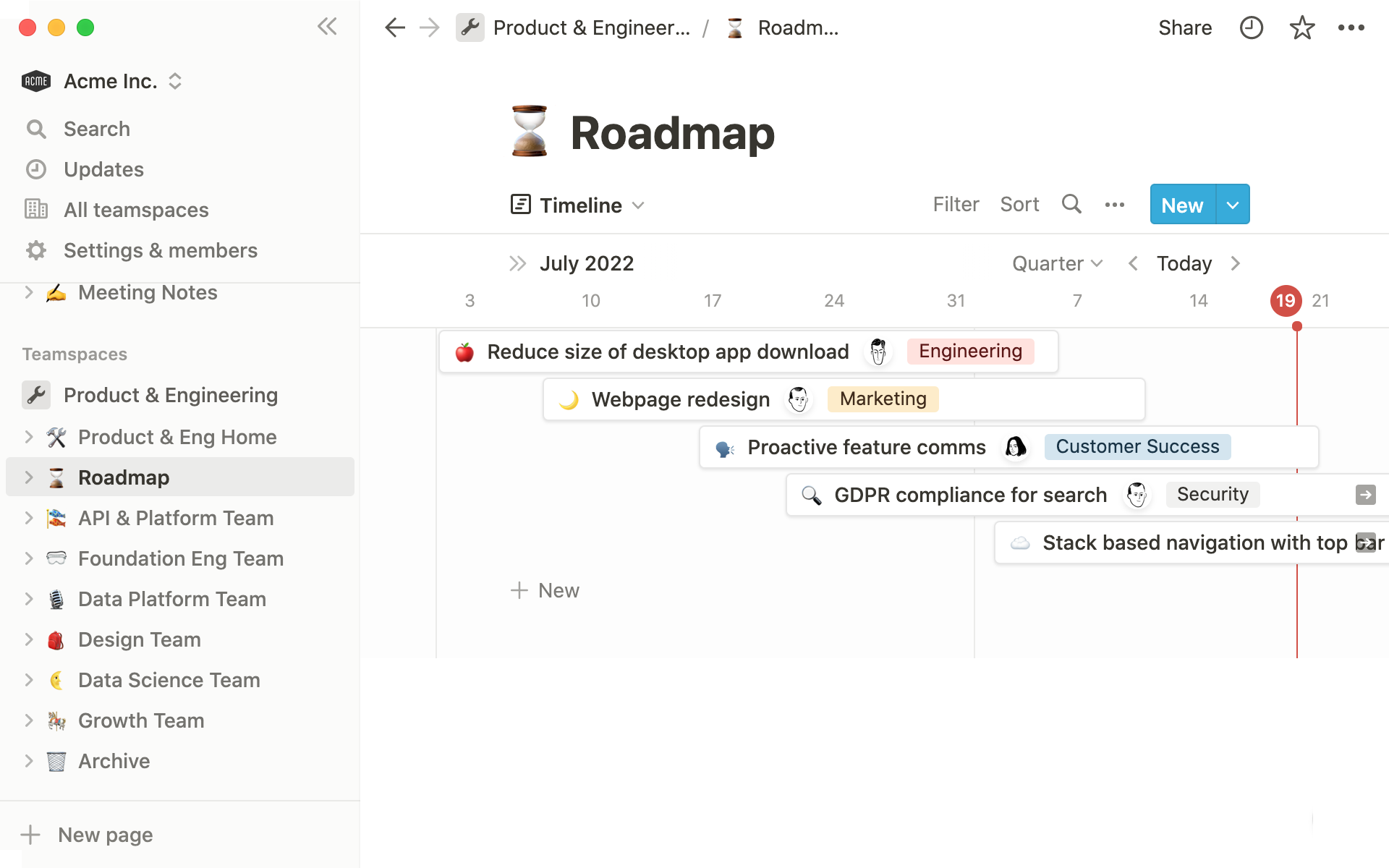This screenshot has width=1389, height=868.
Task: Click the filter icon on roadmap toolbar
Action: coord(955,204)
